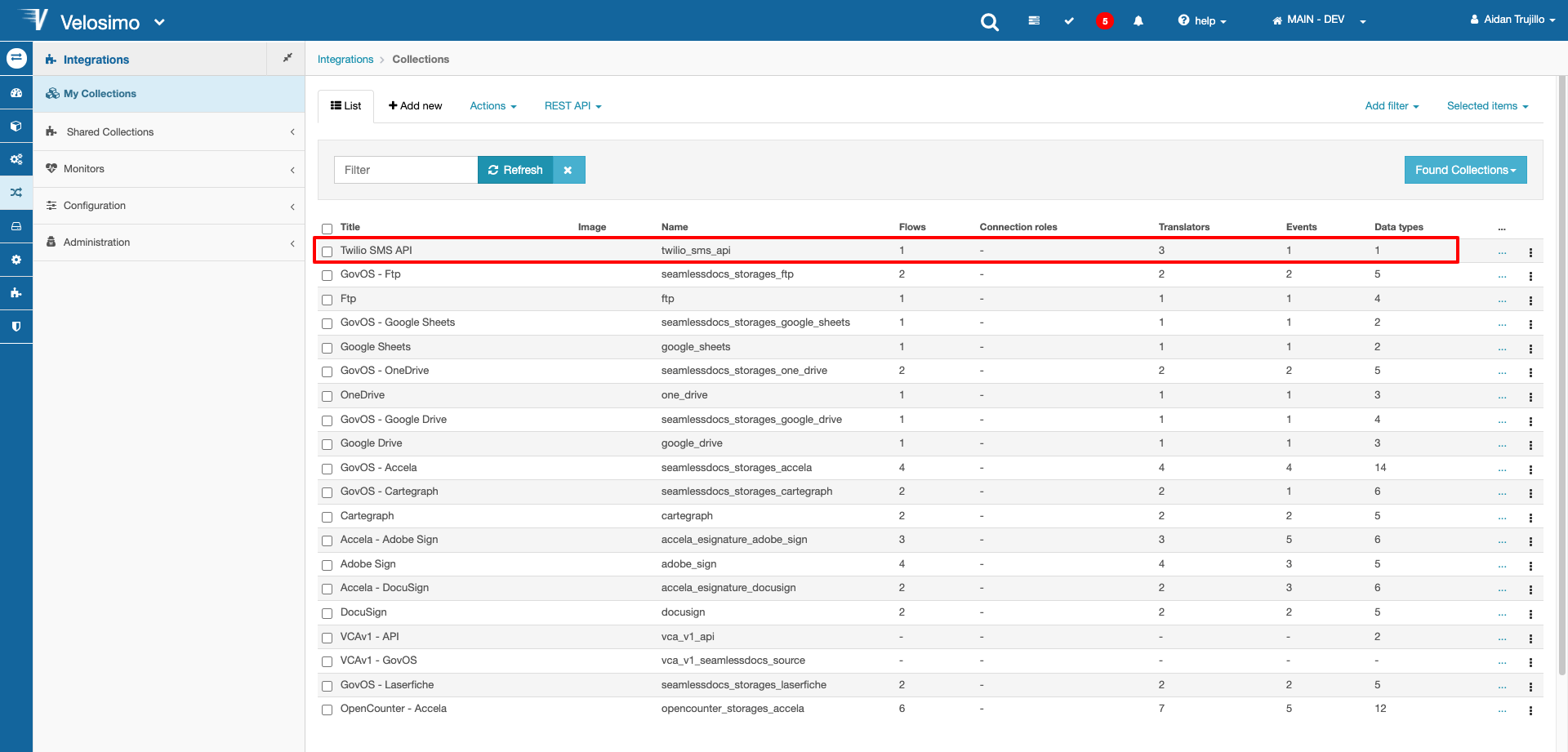The image size is (1568, 752).
Task: Click the bell notifications icon
Action: pyautogui.click(x=1138, y=20)
